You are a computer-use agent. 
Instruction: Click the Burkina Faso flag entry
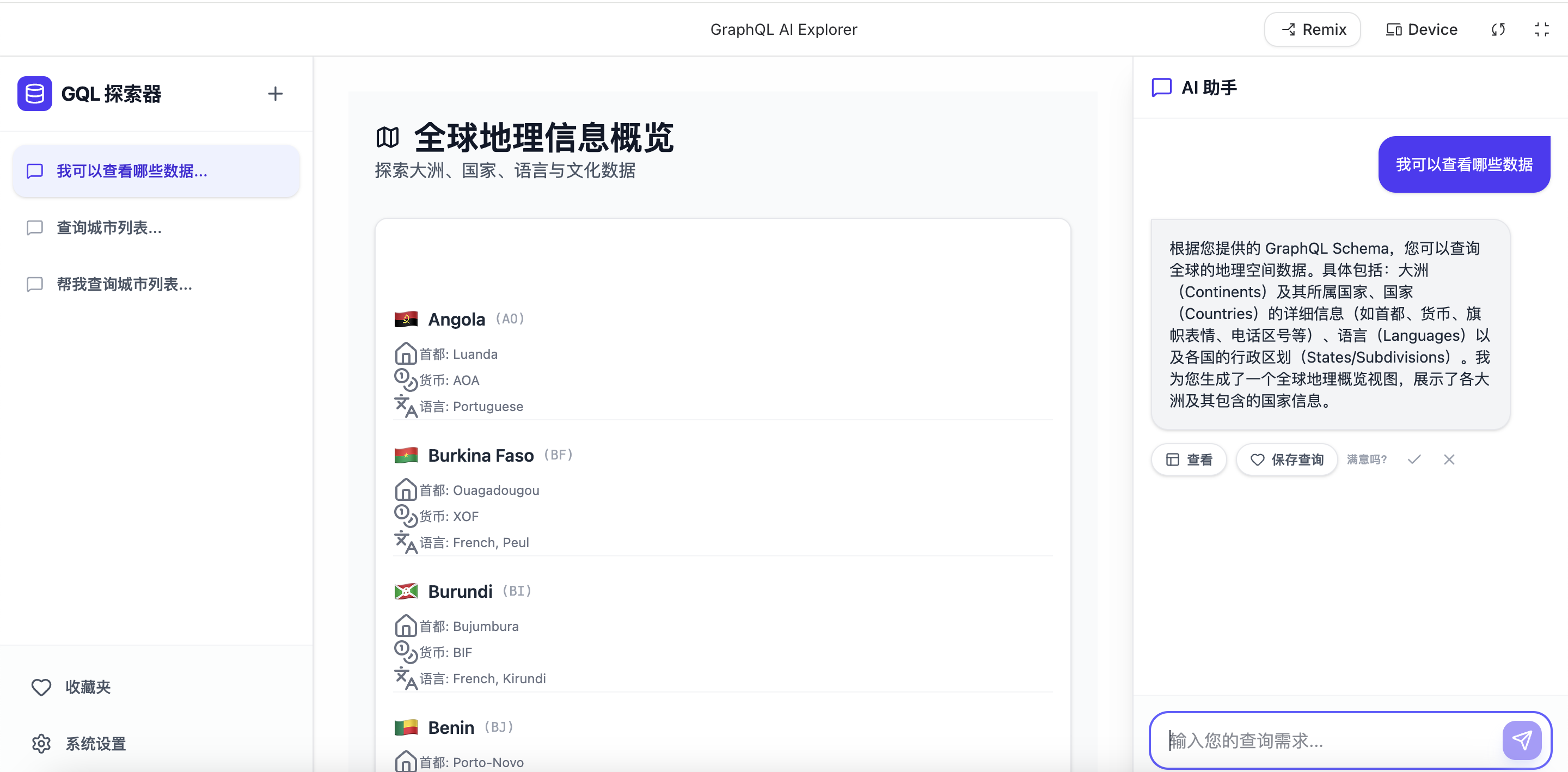(406, 455)
